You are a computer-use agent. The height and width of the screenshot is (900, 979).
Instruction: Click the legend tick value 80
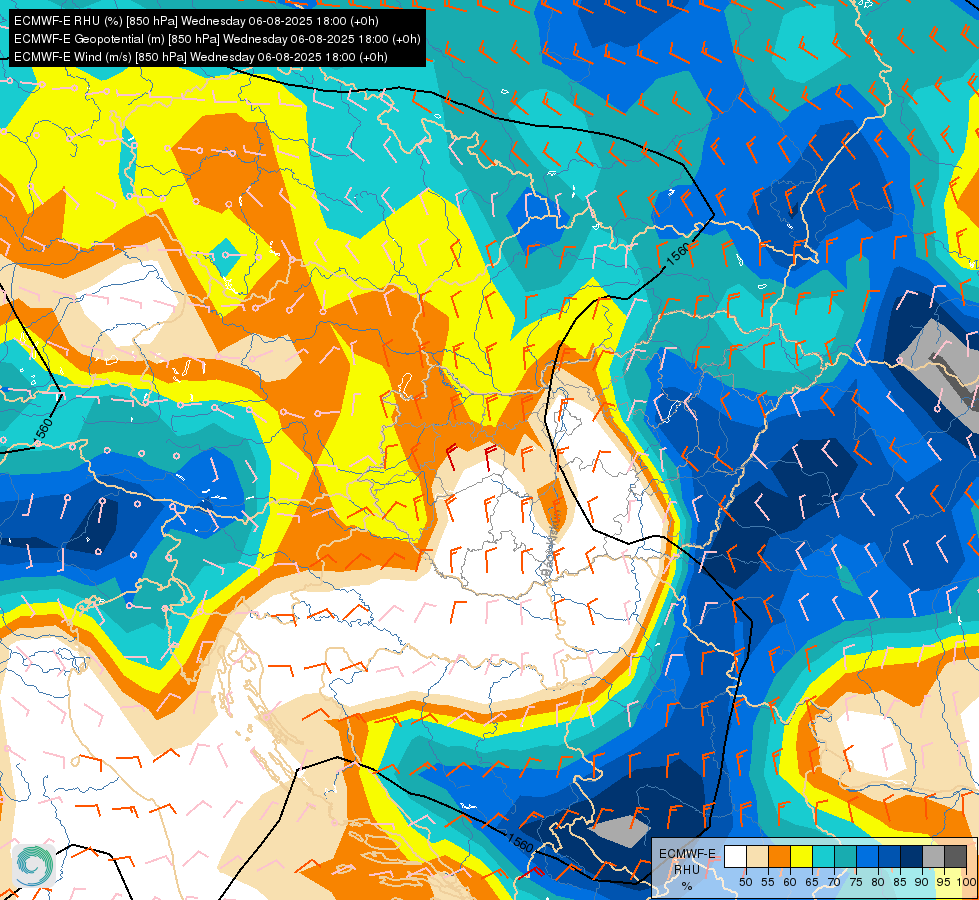click(x=878, y=882)
